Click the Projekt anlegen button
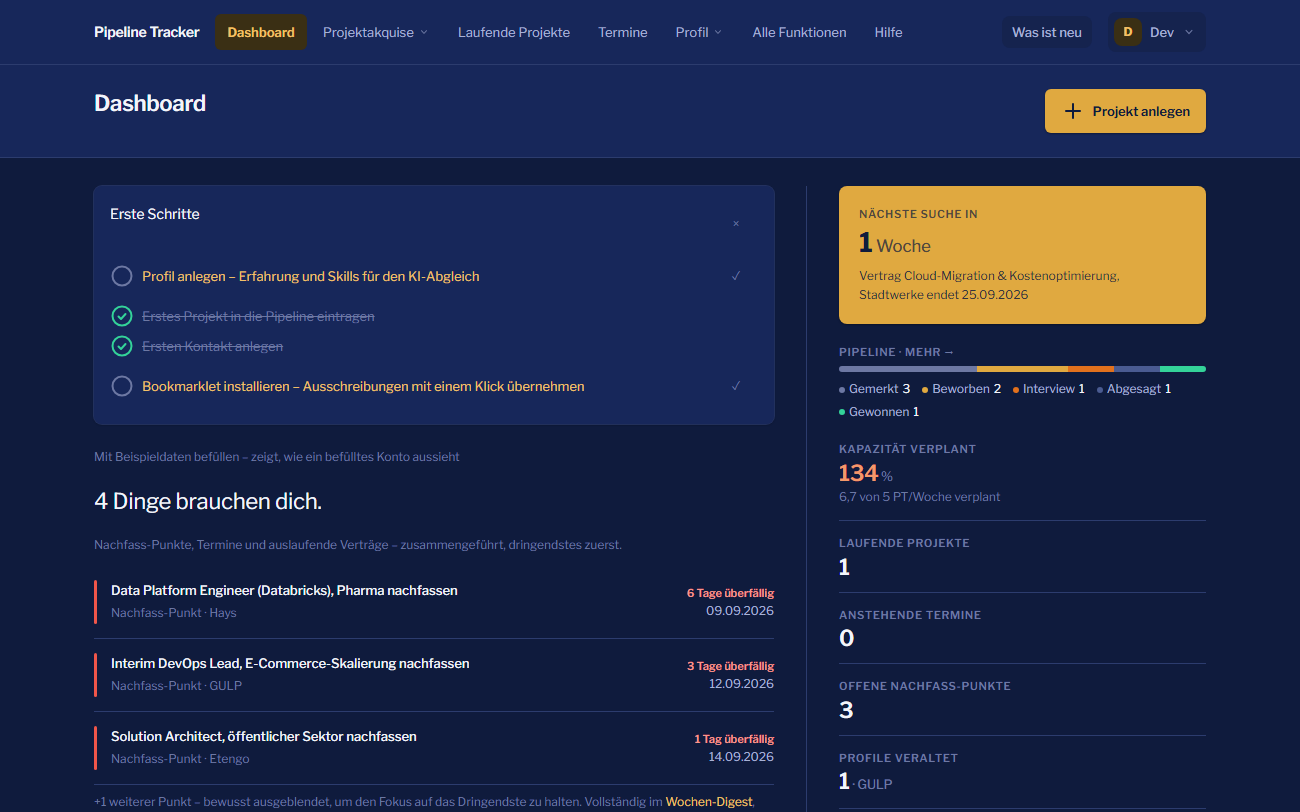1300x812 pixels. (x=1125, y=111)
